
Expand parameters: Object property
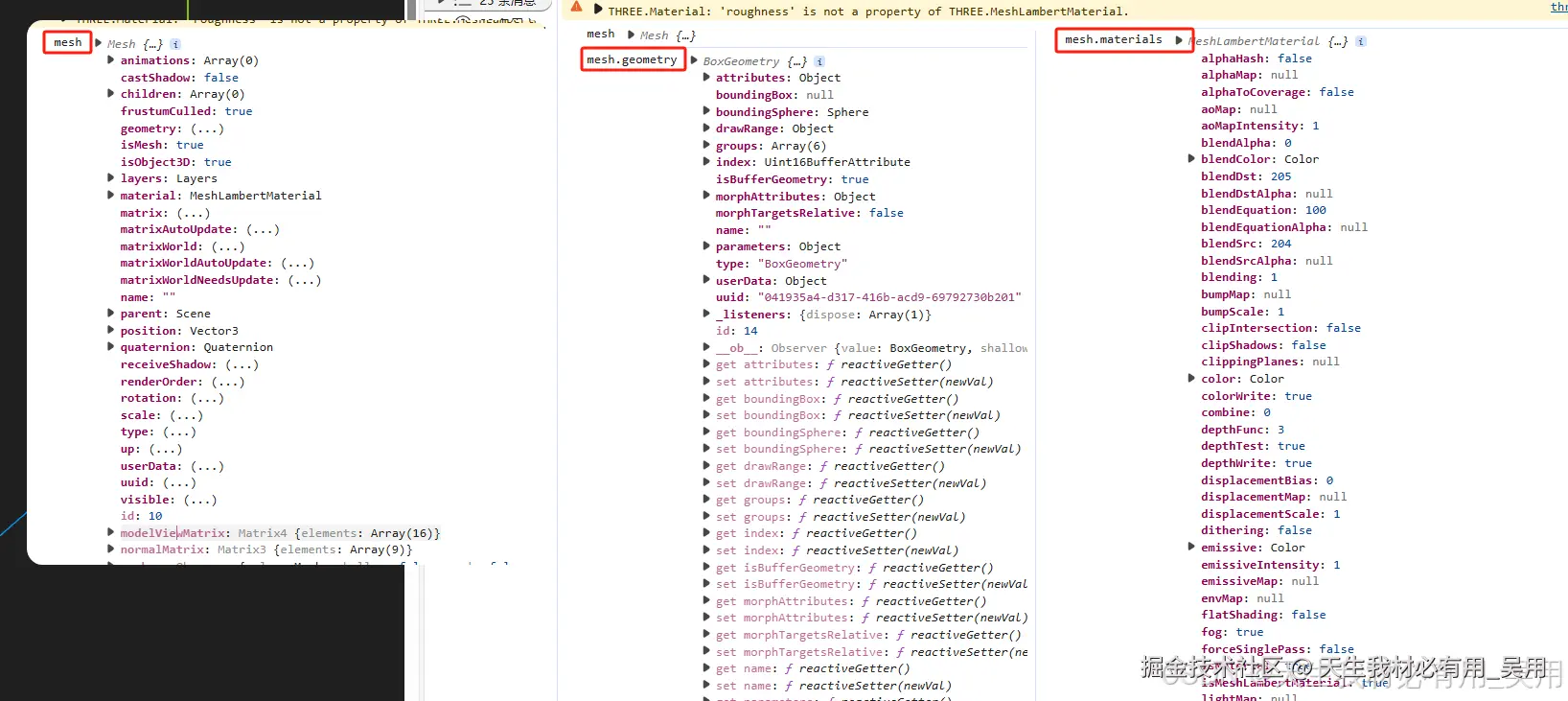pos(706,246)
